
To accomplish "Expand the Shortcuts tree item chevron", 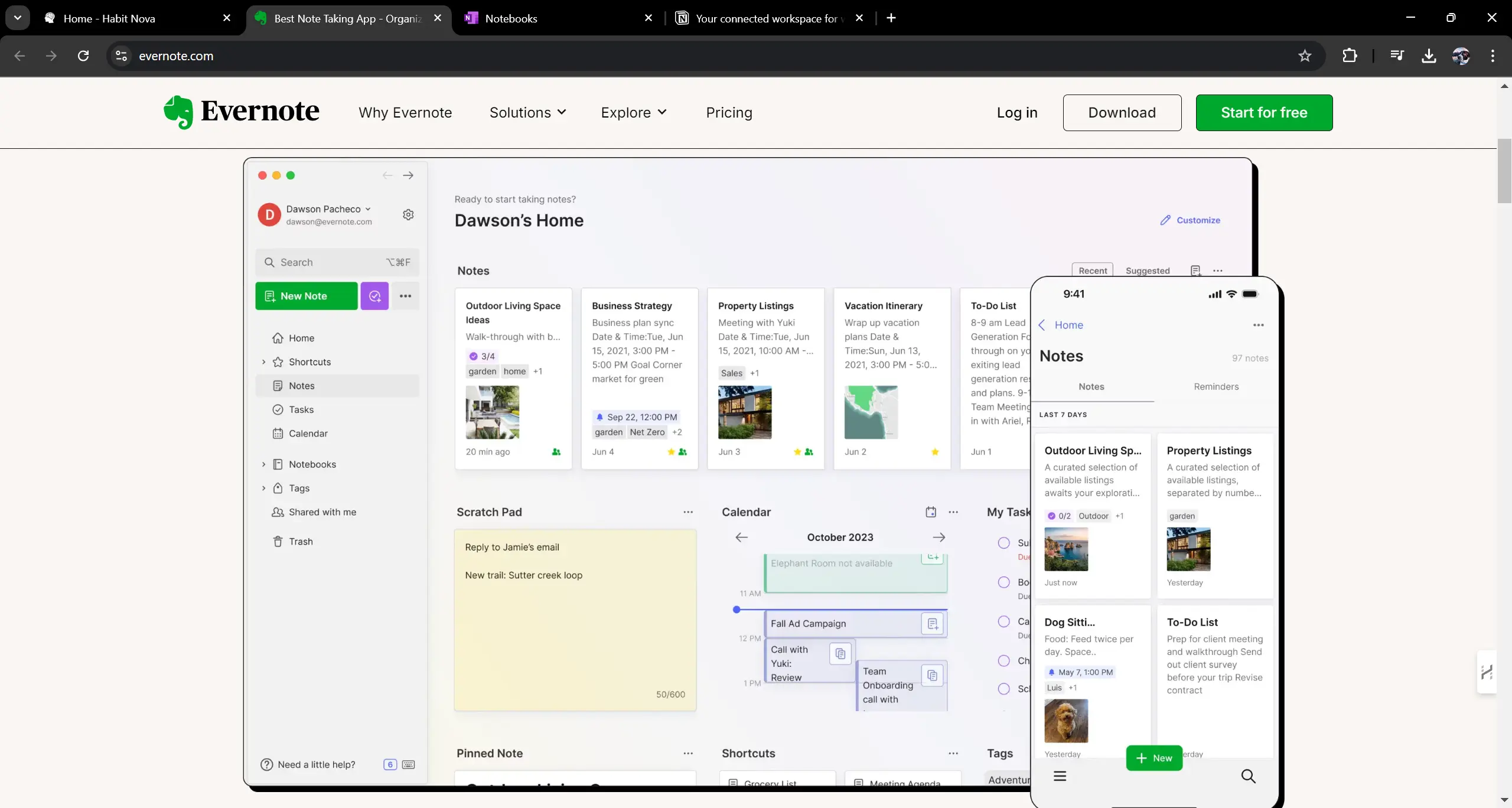I will click(263, 362).
